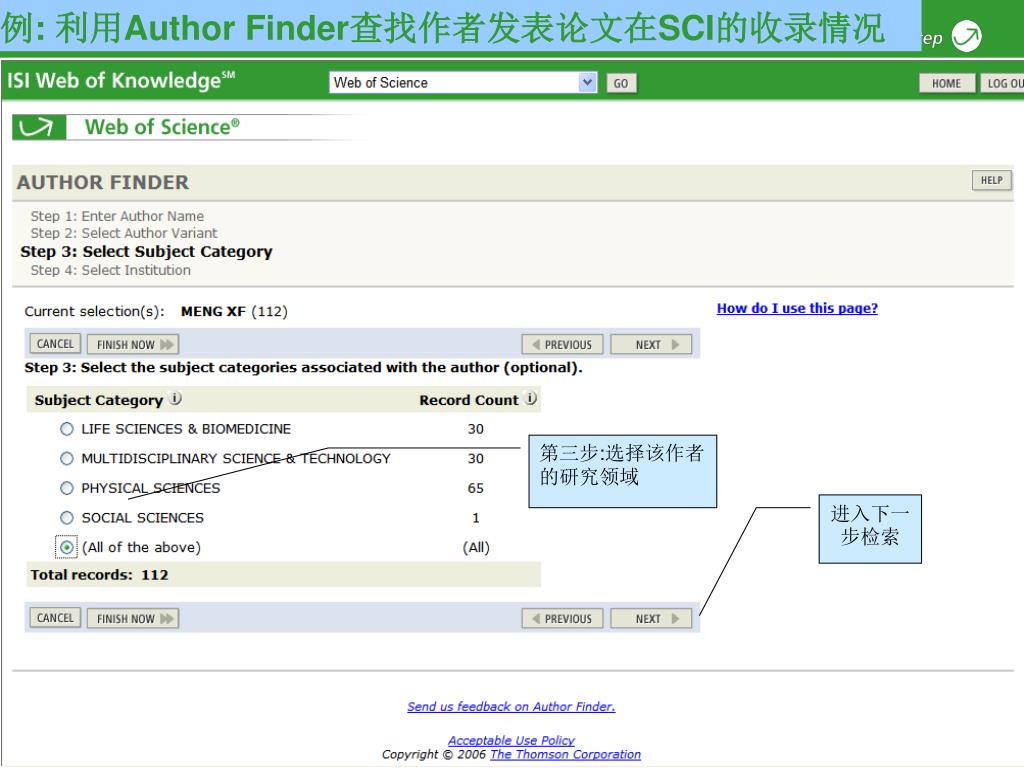The width and height of the screenshot is (1024, 768).
Task: Select LIFE SCIENCES & BIOMEDICINE radio button
Action: point(67,429)
